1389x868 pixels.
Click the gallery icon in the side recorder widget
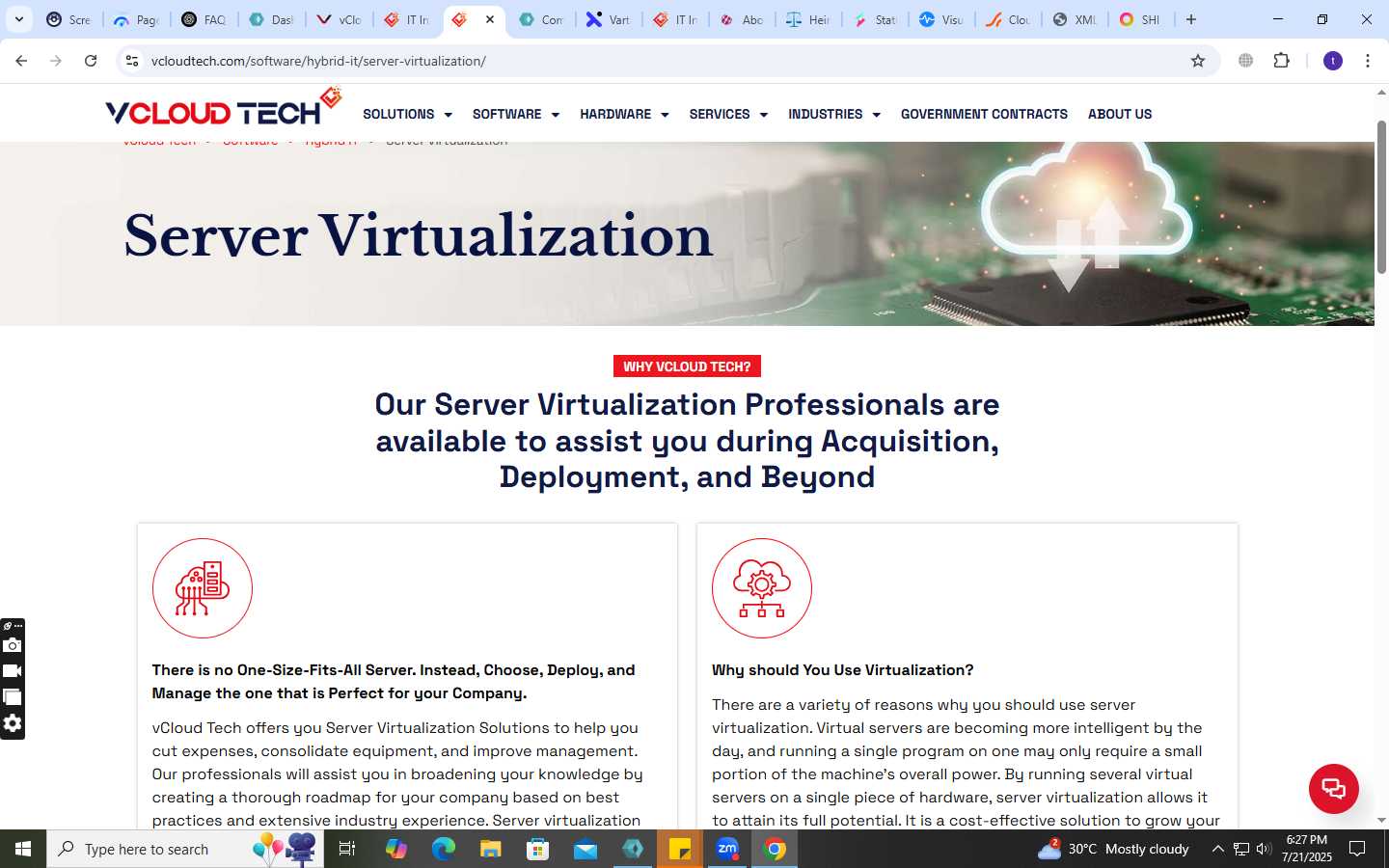click(13, 696)
